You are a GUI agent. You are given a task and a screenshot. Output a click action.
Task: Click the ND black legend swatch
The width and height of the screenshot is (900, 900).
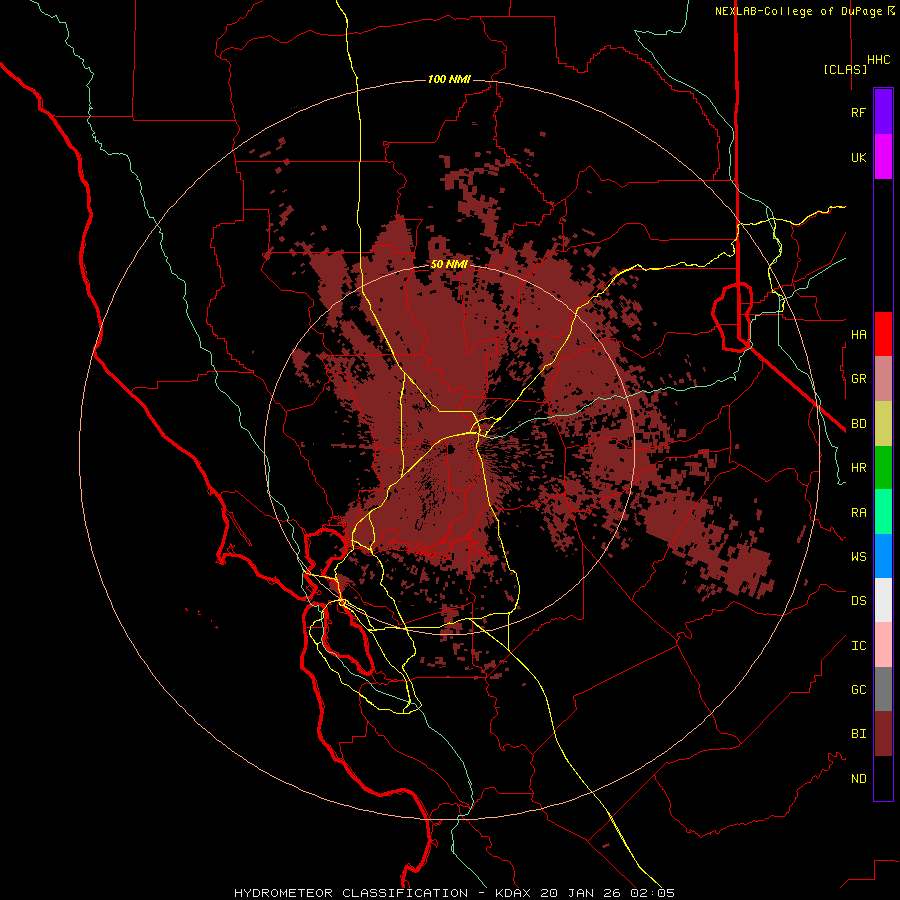click(883, 778)
